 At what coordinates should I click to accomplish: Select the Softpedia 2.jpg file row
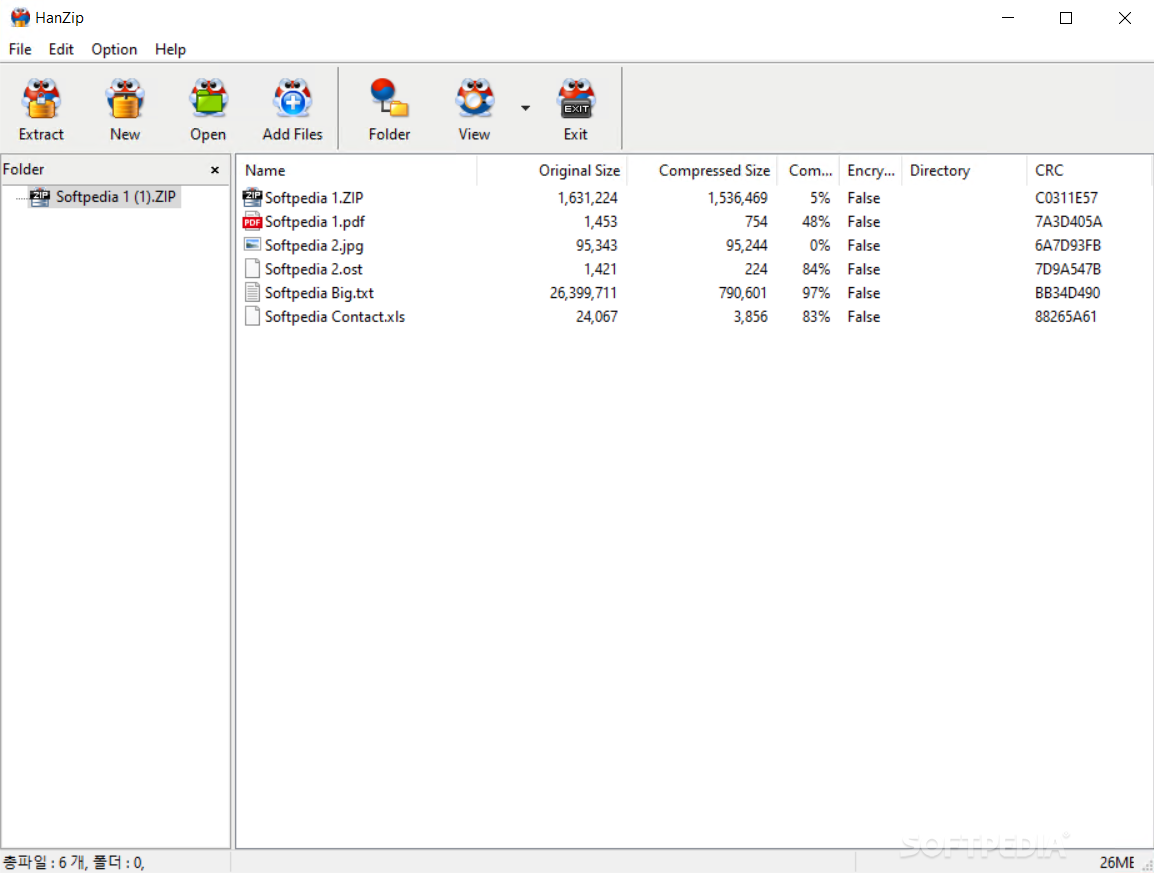click(x=695, y=245)
